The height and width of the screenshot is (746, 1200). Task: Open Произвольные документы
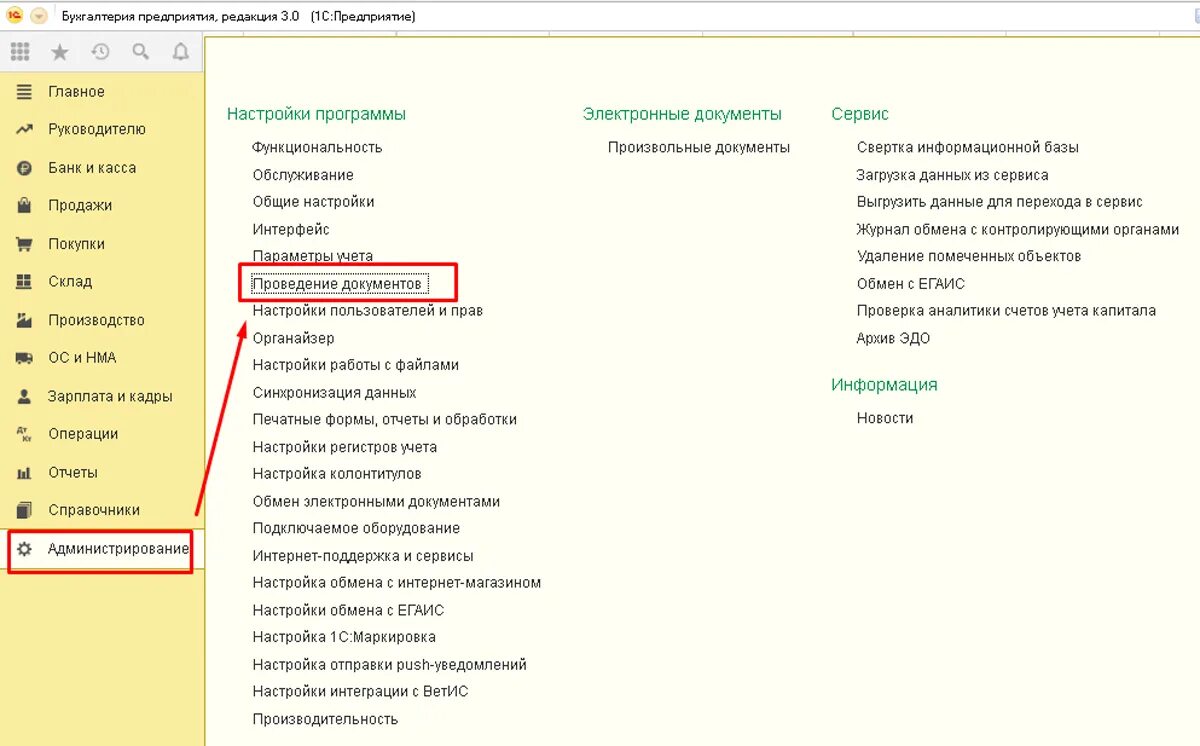pos(699,147)
